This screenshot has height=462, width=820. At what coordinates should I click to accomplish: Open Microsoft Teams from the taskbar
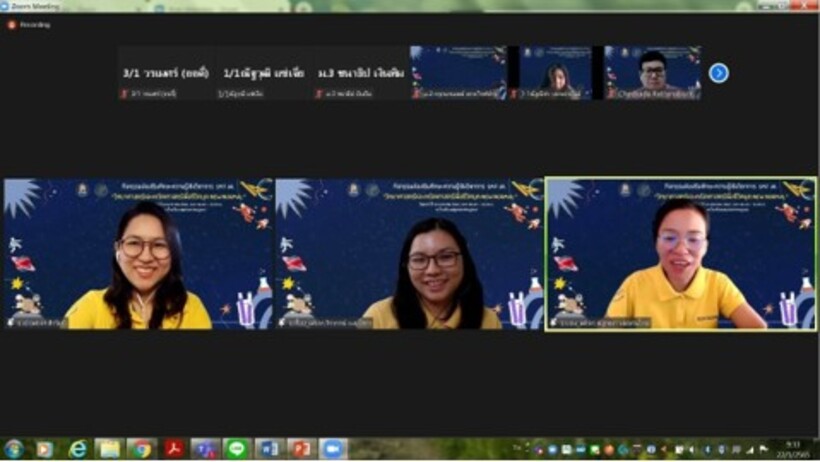(x=204, y=449)
